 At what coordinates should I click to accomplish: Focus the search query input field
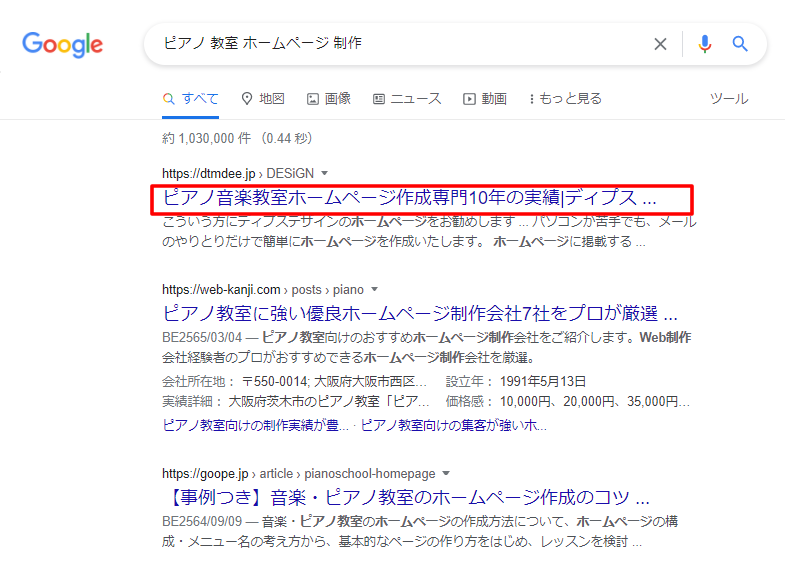[401, 44]
